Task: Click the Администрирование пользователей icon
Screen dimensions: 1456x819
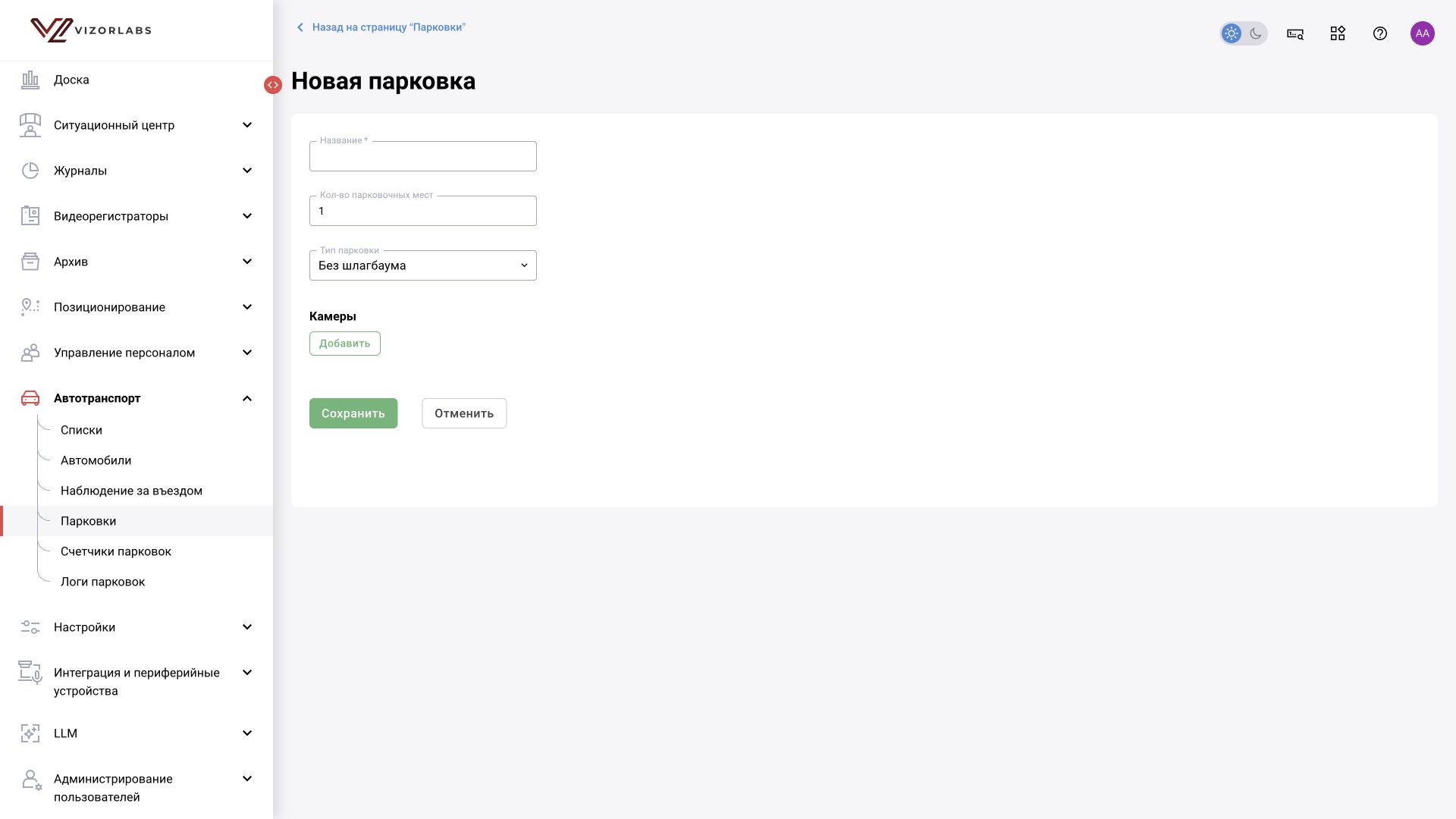Action: pos(30,780)
